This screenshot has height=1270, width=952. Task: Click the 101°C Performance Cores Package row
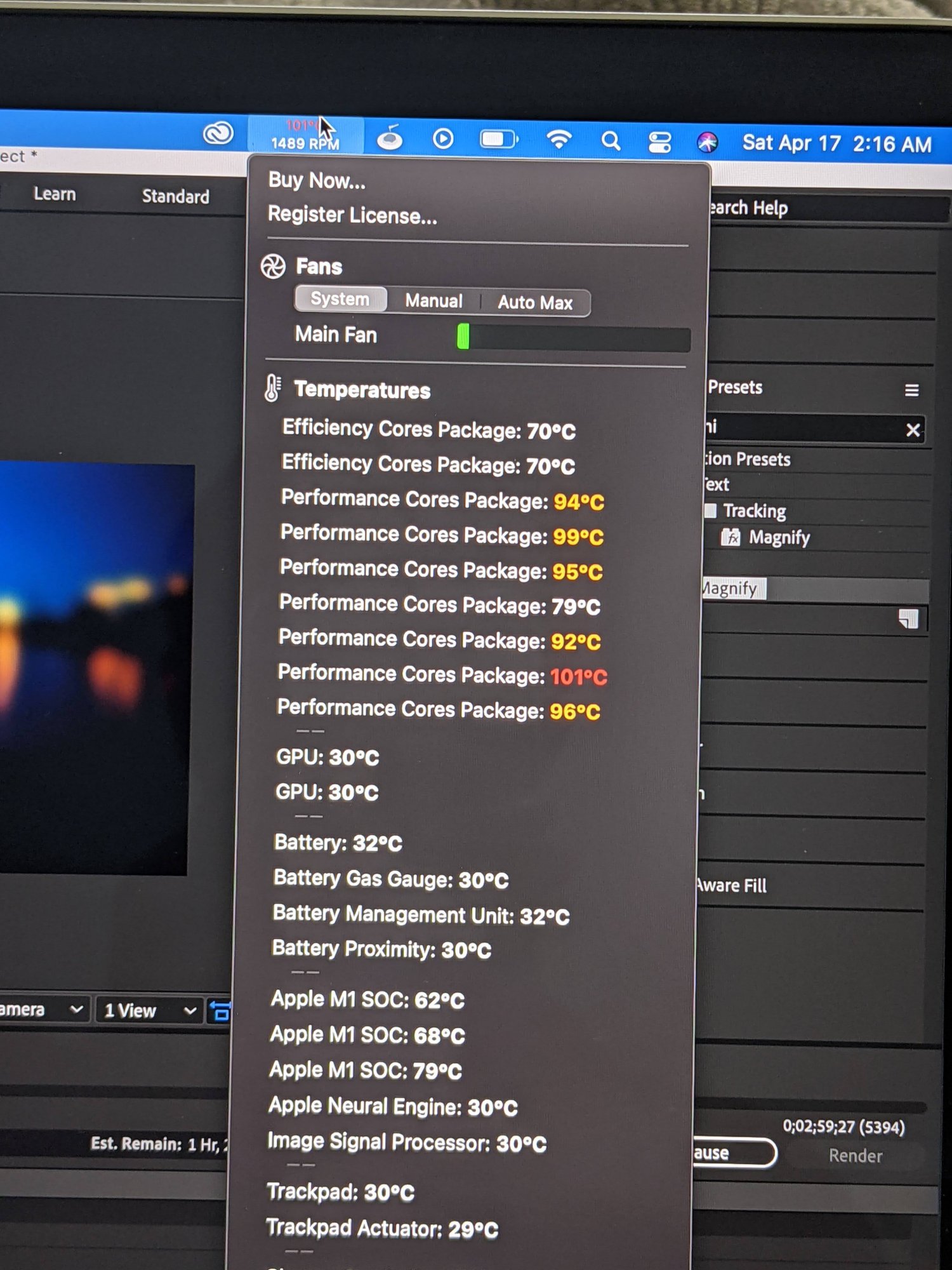click(x=442, y=674)
